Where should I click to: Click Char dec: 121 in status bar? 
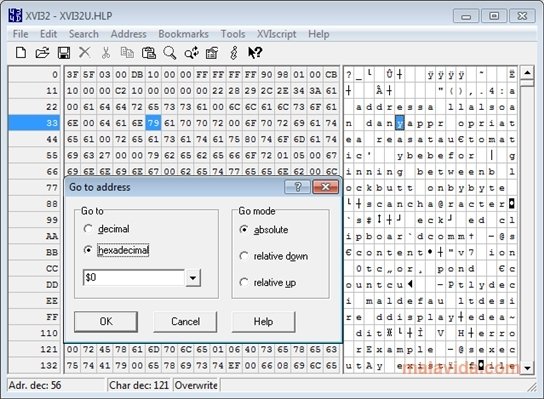[x=139, y=385]
